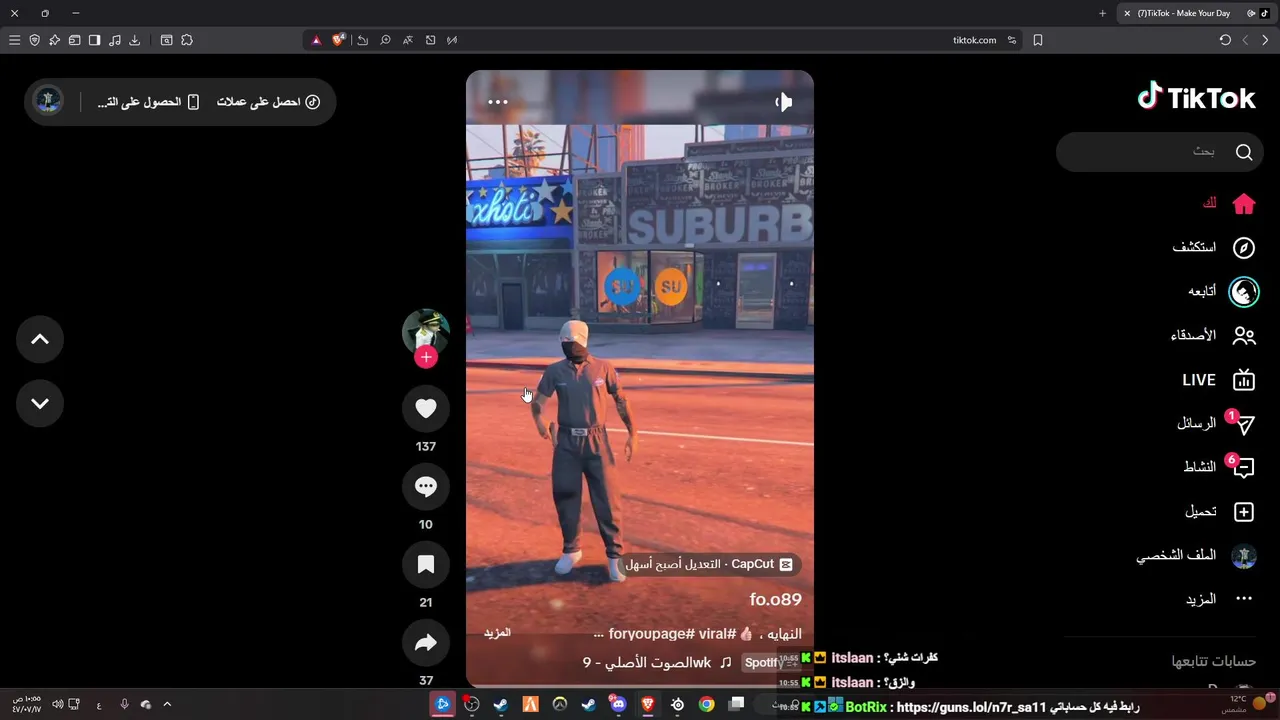Click the TikTok logo
Screen dimensions: 1280x720
pyautogui.click(x=1197, y=97)
